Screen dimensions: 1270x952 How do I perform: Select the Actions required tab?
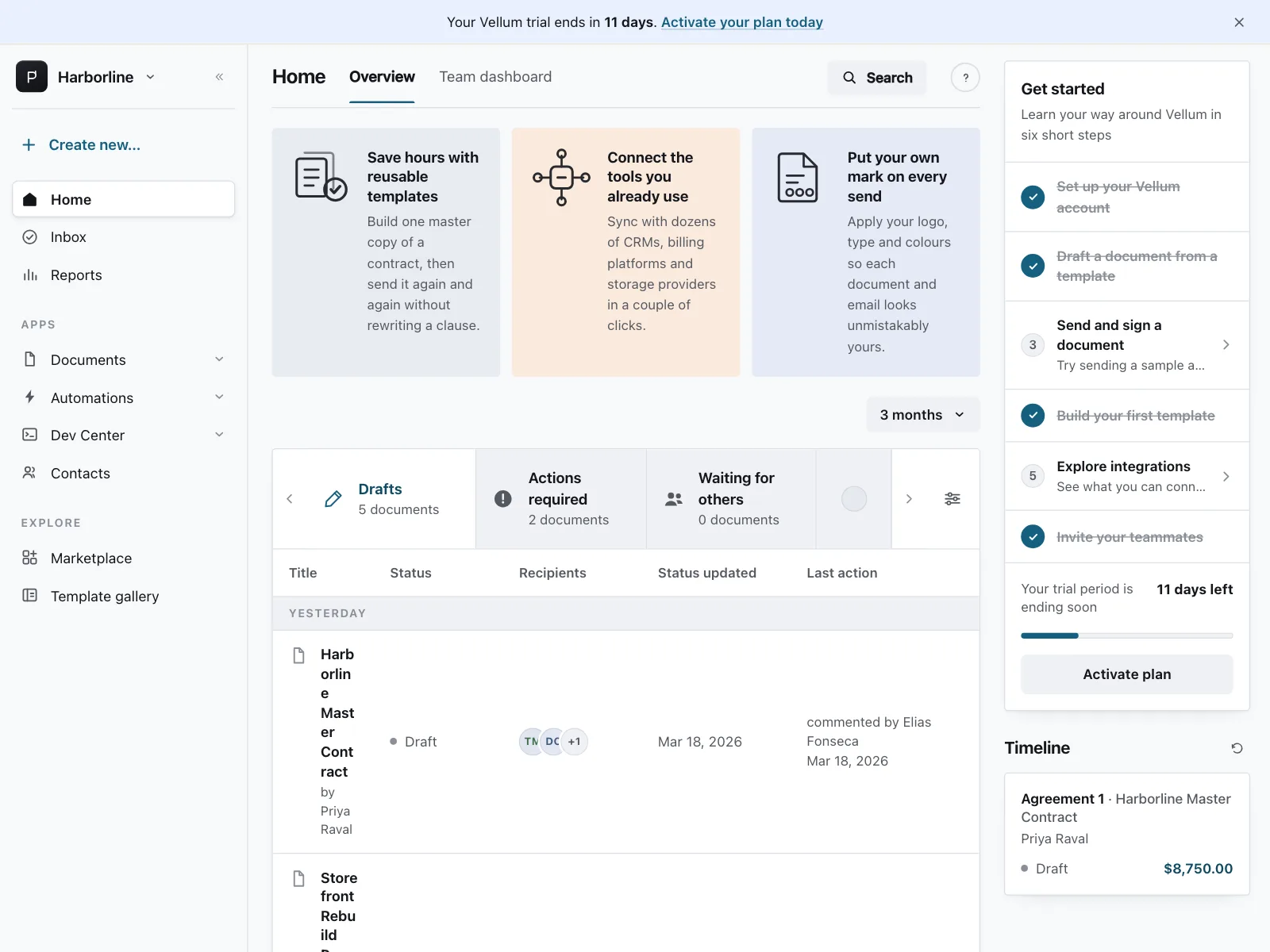[561, 499]
